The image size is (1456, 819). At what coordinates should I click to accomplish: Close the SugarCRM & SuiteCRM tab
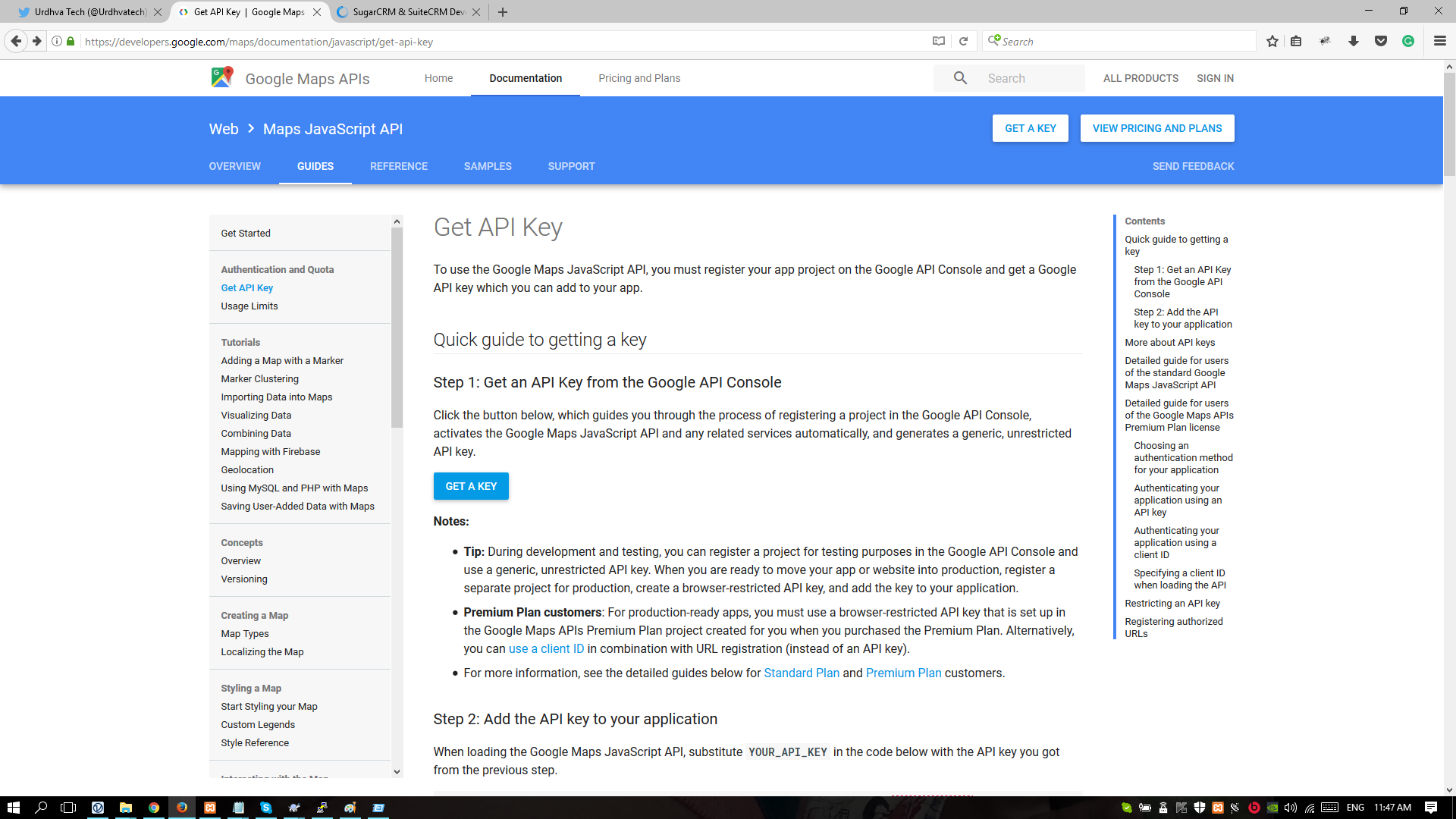476,12
